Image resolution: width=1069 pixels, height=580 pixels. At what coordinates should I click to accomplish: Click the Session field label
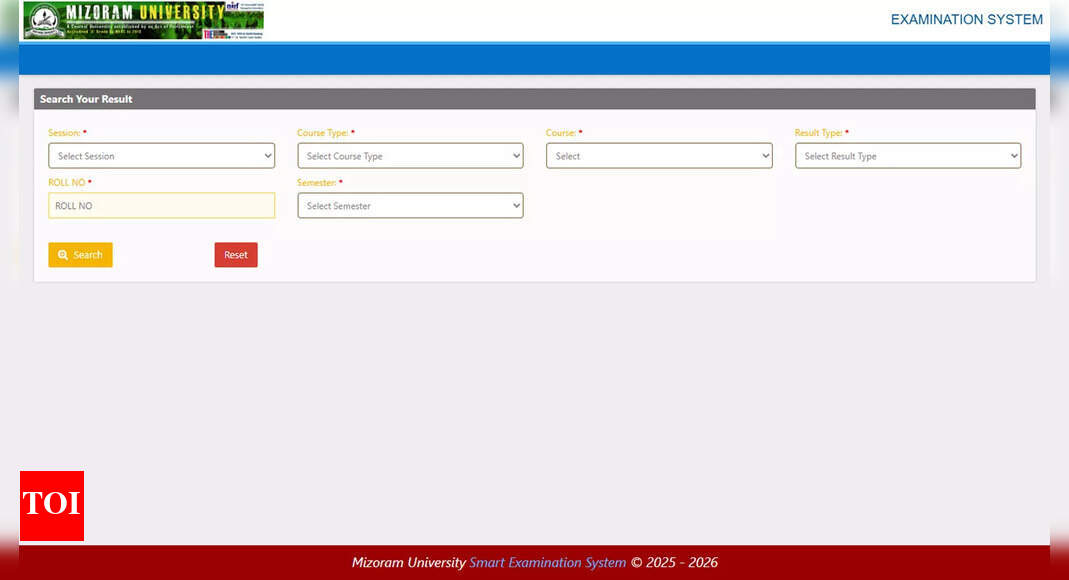click(x=64, y=133)
